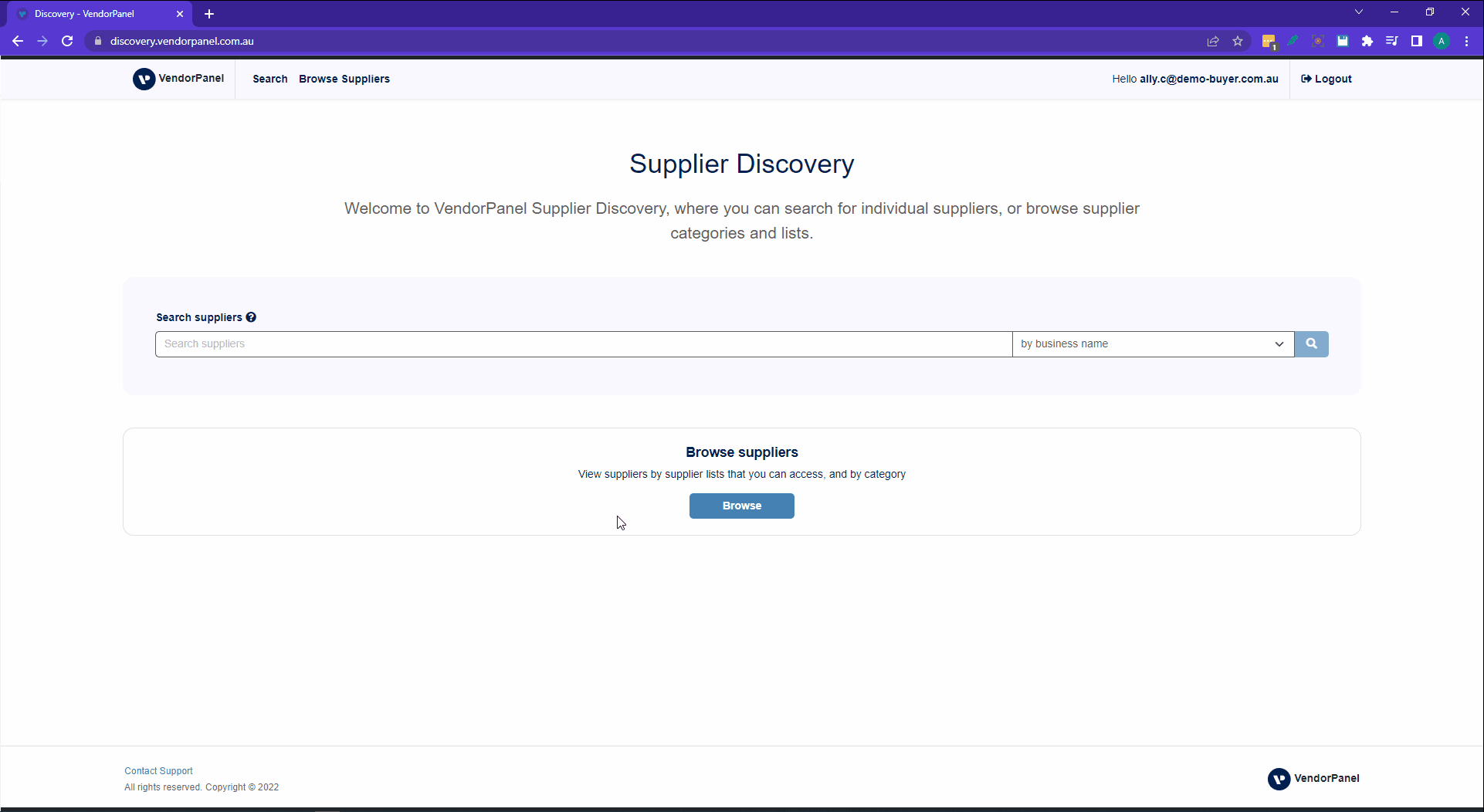
Task: Click the VendorPanel logo in header
Action: click(x=178, y=79)
